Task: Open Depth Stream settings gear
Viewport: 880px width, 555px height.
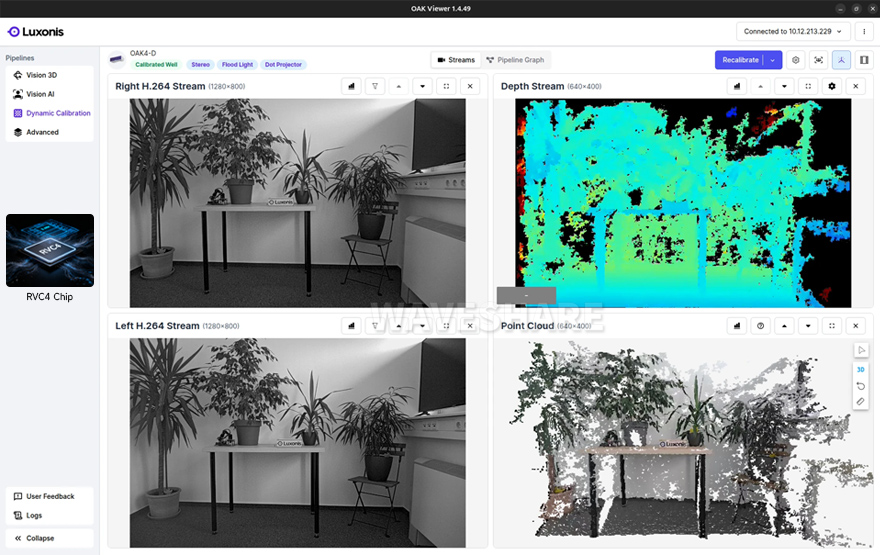Action: pyautogui.click(x=832, y=86)
